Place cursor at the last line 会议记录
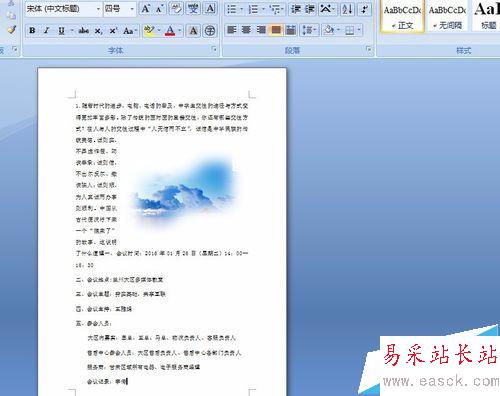Screen dimensions: 500x396 pyautogui.click(x=107, y=381)
